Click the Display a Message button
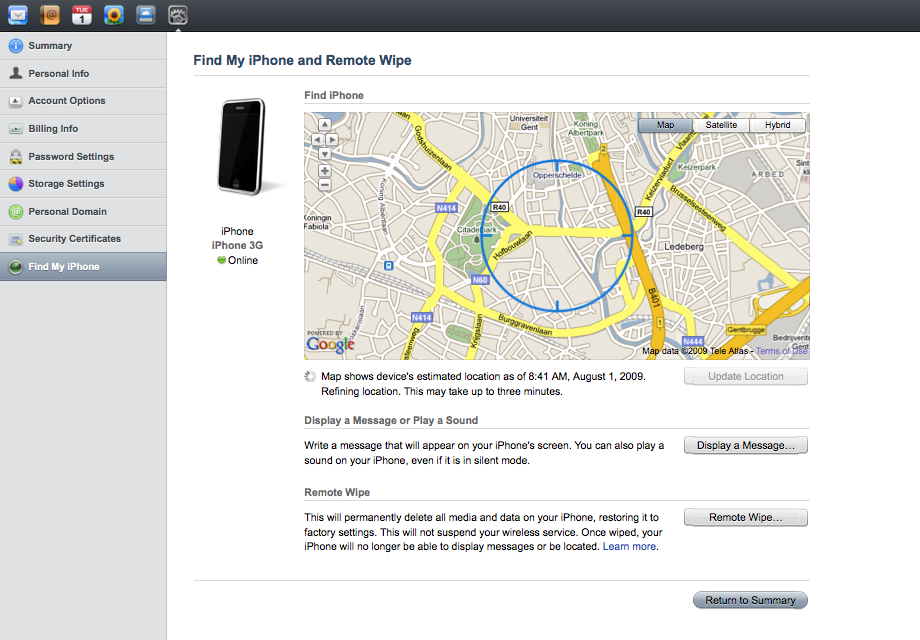This screenshot has height=640, width=920. click(745, 444)
